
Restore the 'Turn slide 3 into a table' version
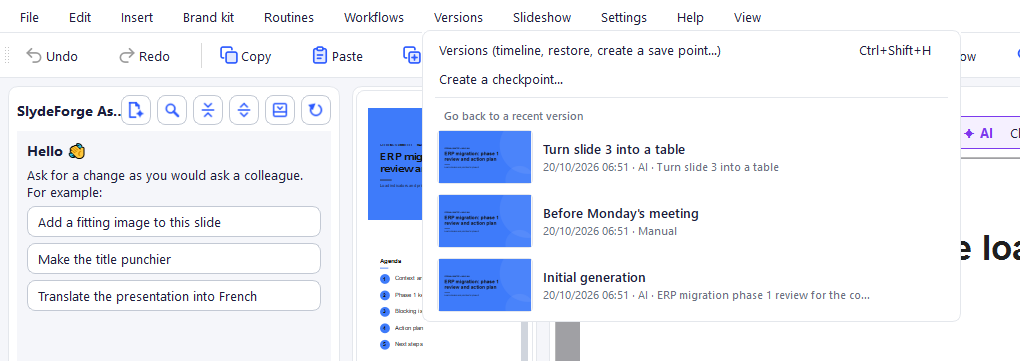coord(691,157)
